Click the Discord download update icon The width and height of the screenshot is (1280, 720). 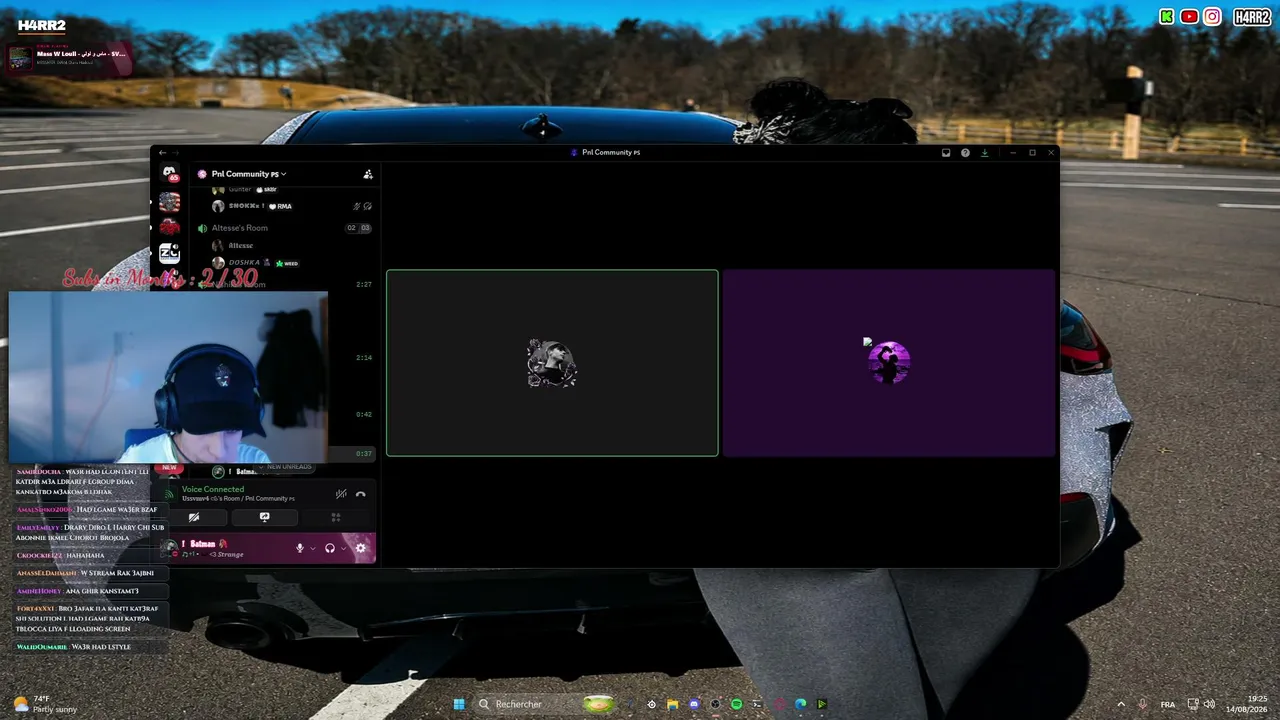click(985, 153)
